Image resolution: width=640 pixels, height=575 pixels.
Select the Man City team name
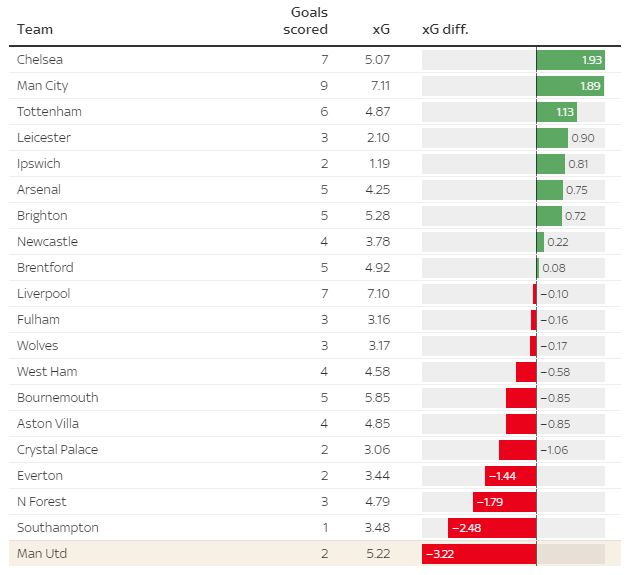43,86
